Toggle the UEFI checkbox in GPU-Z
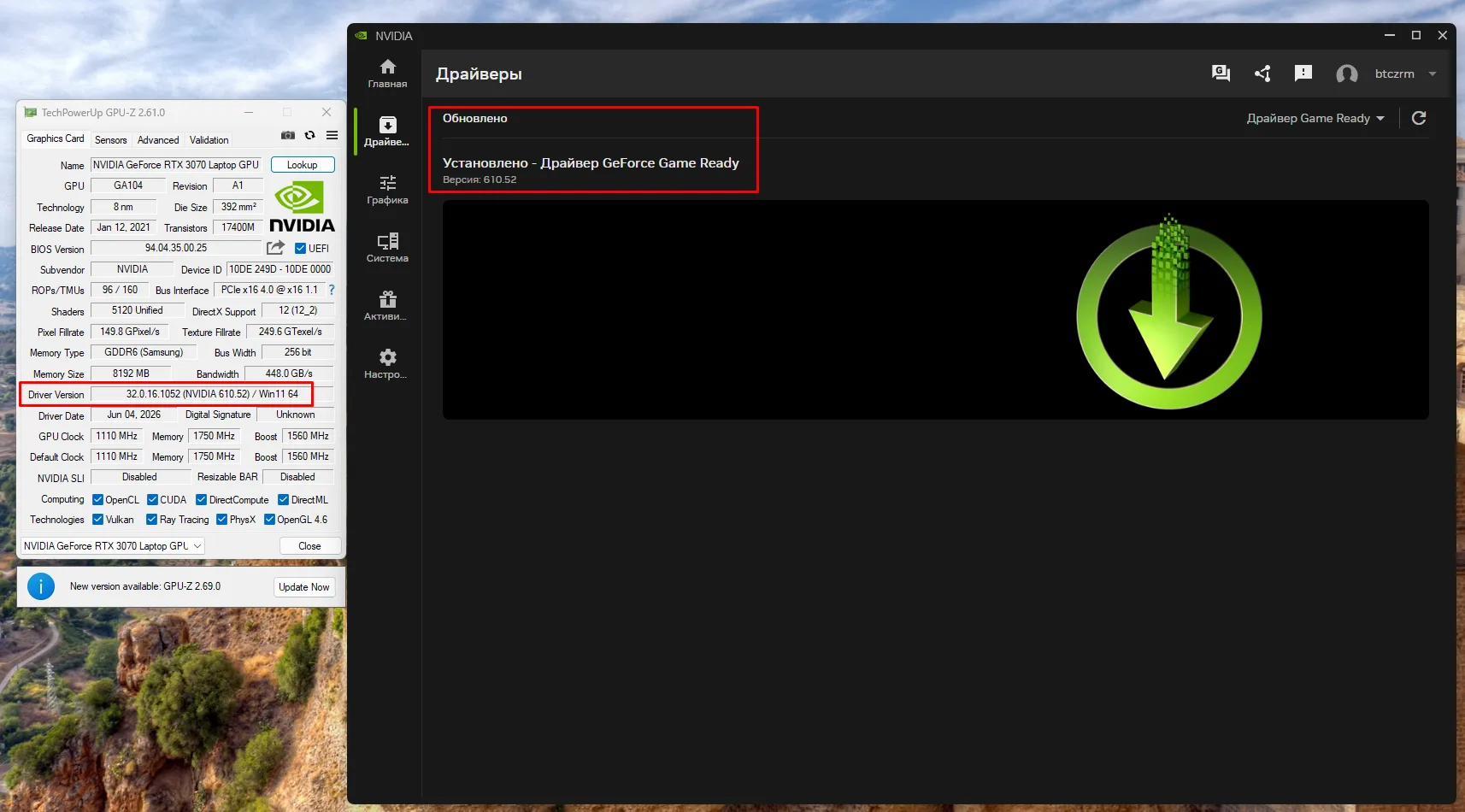 pos(300,249)
